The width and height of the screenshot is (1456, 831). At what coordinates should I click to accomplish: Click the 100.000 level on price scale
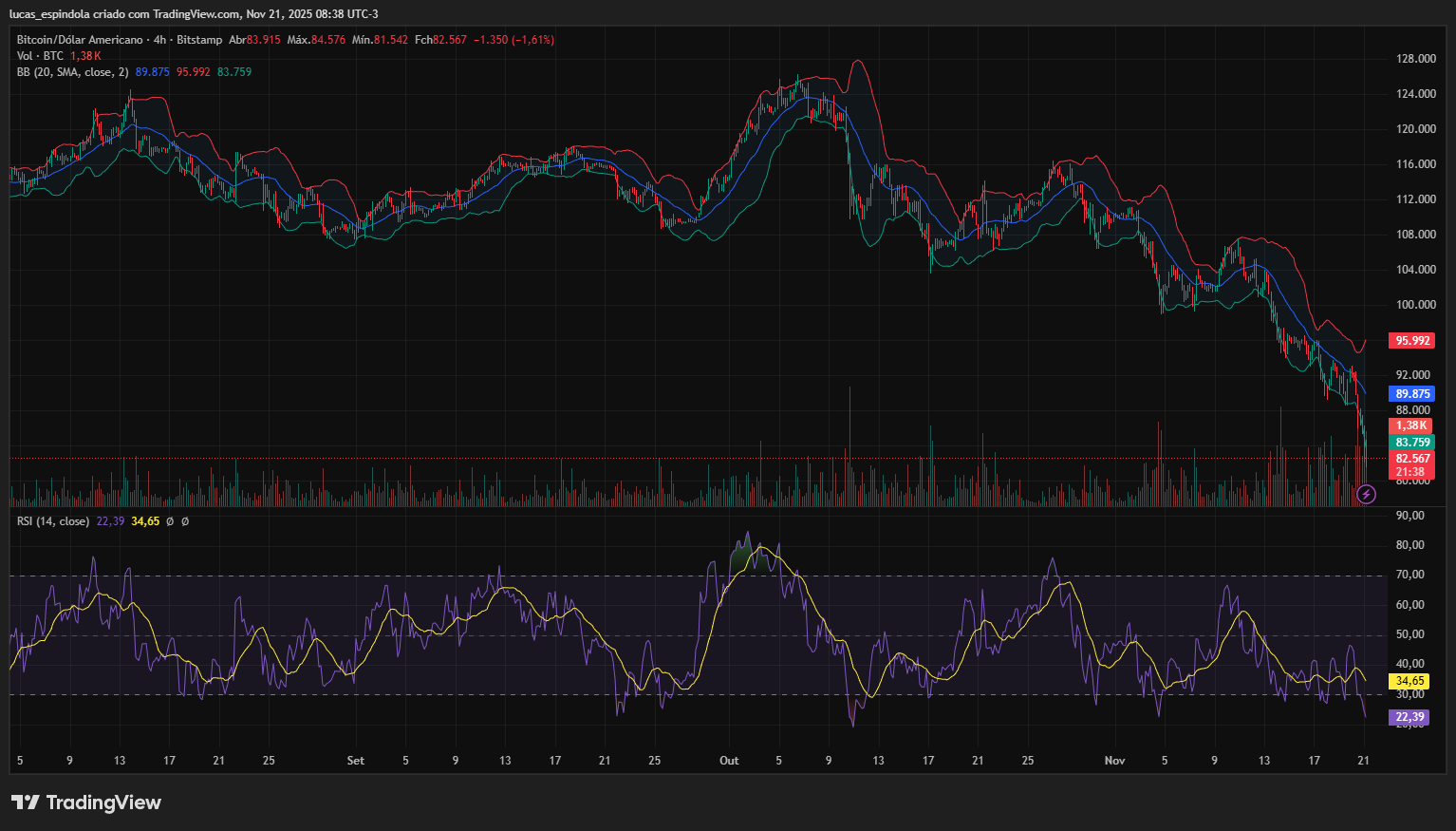(x=1415, y=305)
